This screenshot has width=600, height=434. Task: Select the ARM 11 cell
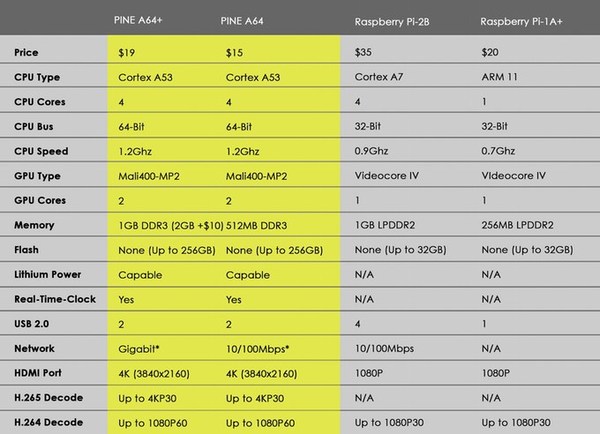tap(498, 76)
